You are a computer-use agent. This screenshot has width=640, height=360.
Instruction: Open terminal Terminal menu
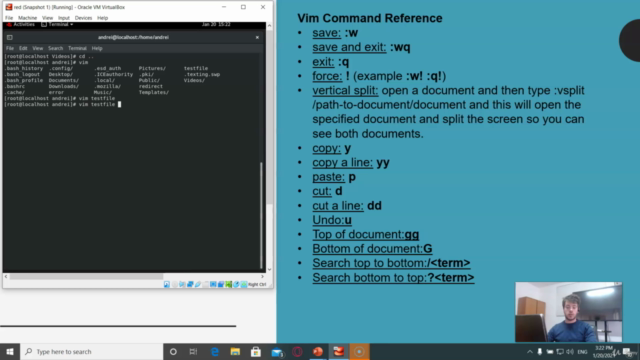pyautogui.click(x=77, y=48)
